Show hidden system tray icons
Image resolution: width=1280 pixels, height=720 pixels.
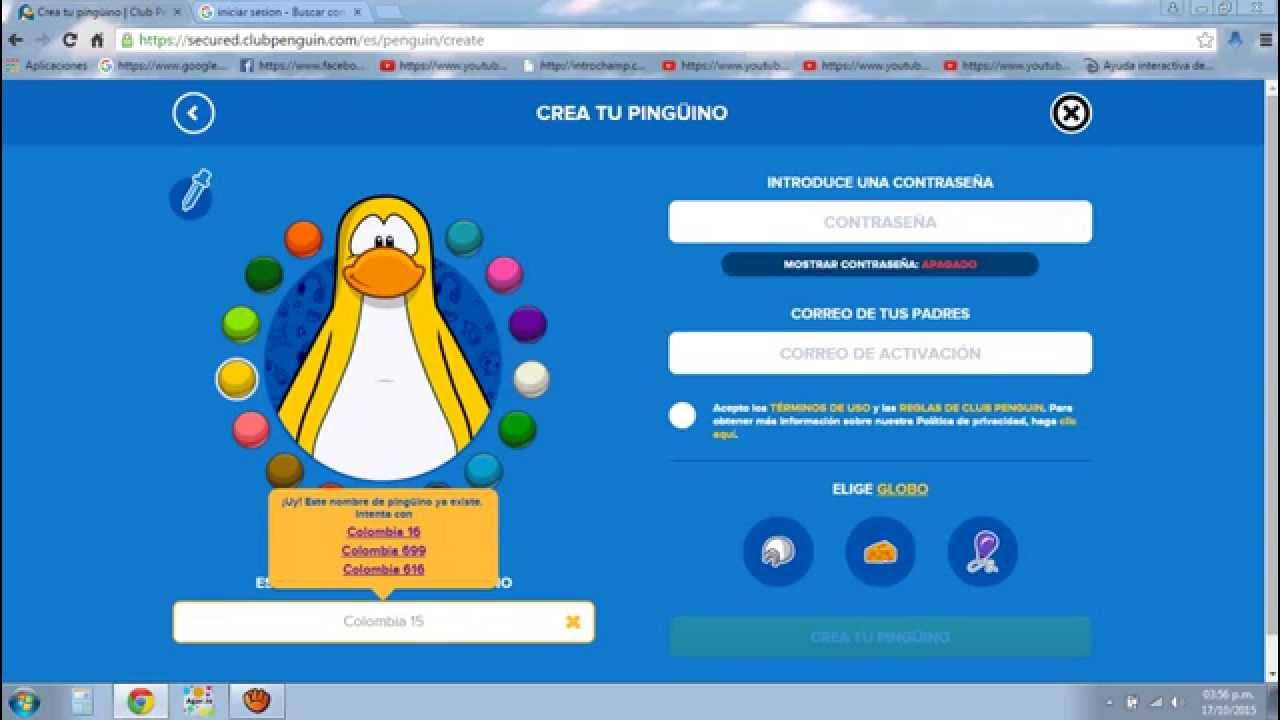tap(1109, 702)
